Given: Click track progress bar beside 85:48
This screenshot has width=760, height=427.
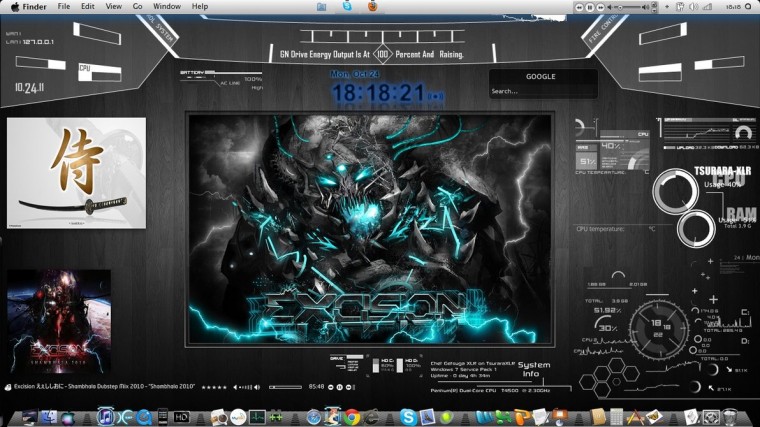Looking at the screenshot, I should [x=285, y=387].
